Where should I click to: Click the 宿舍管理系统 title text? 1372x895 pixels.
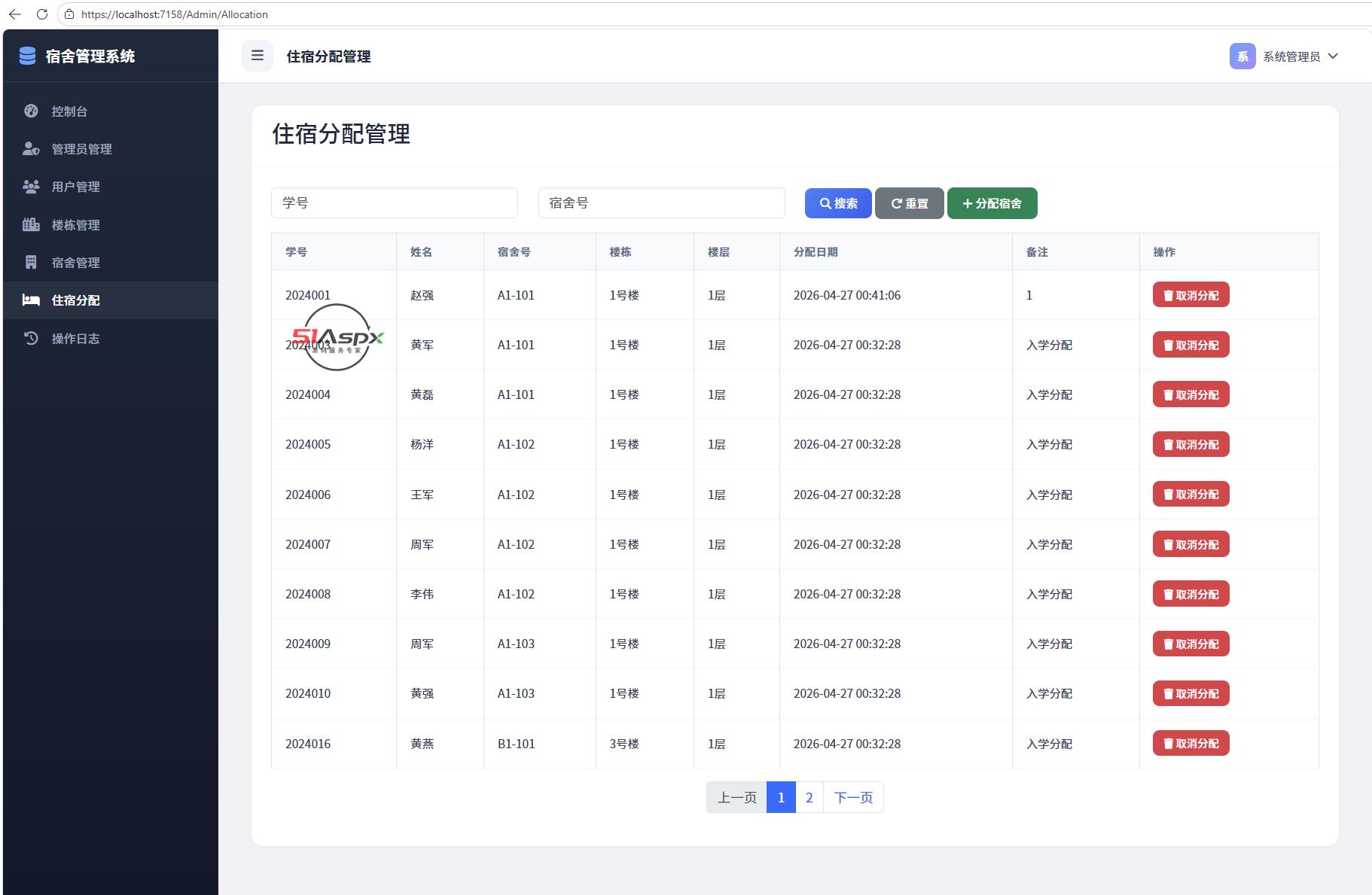(x=90, y=56)
